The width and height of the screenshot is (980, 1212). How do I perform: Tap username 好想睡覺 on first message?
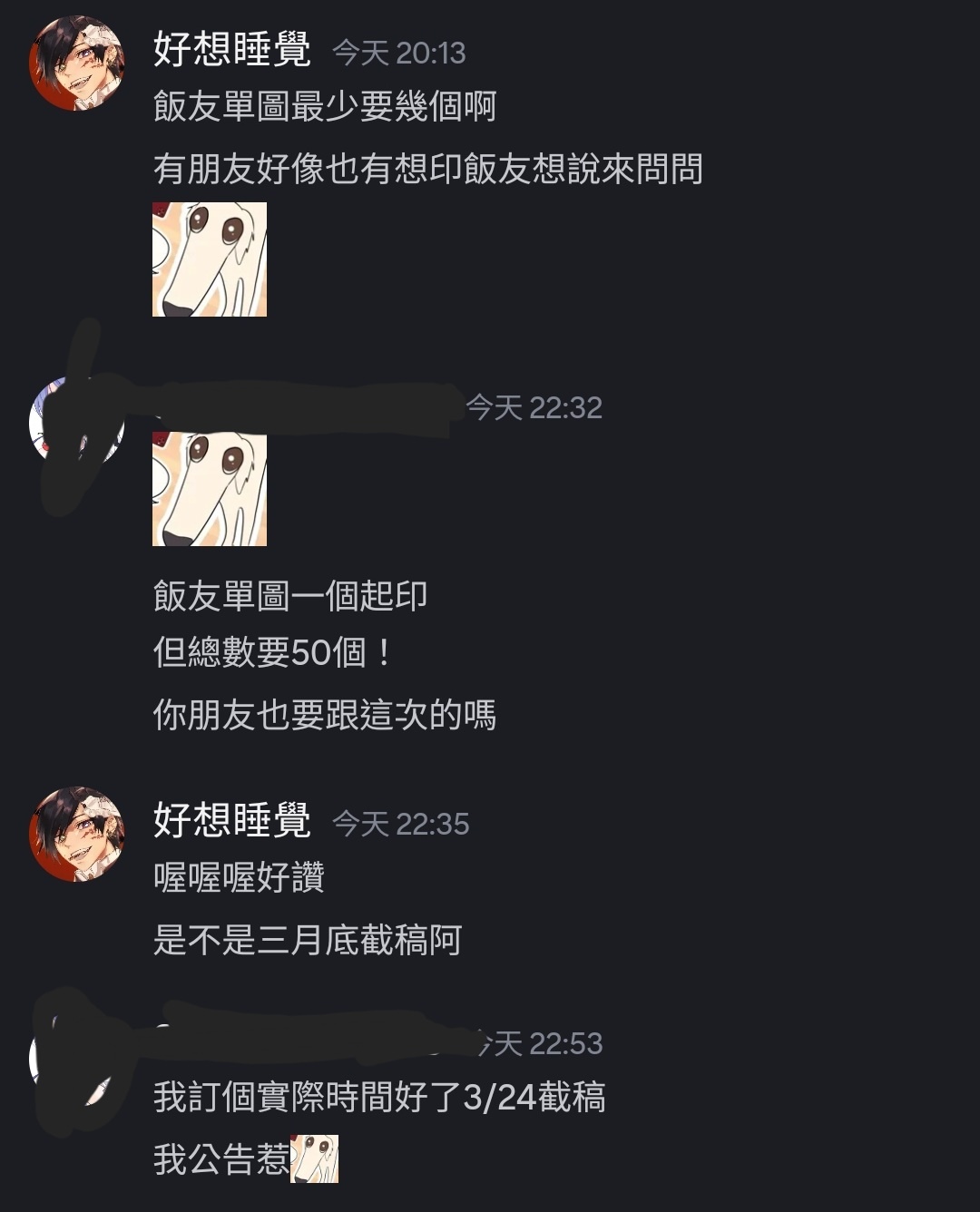coord(232,49)
